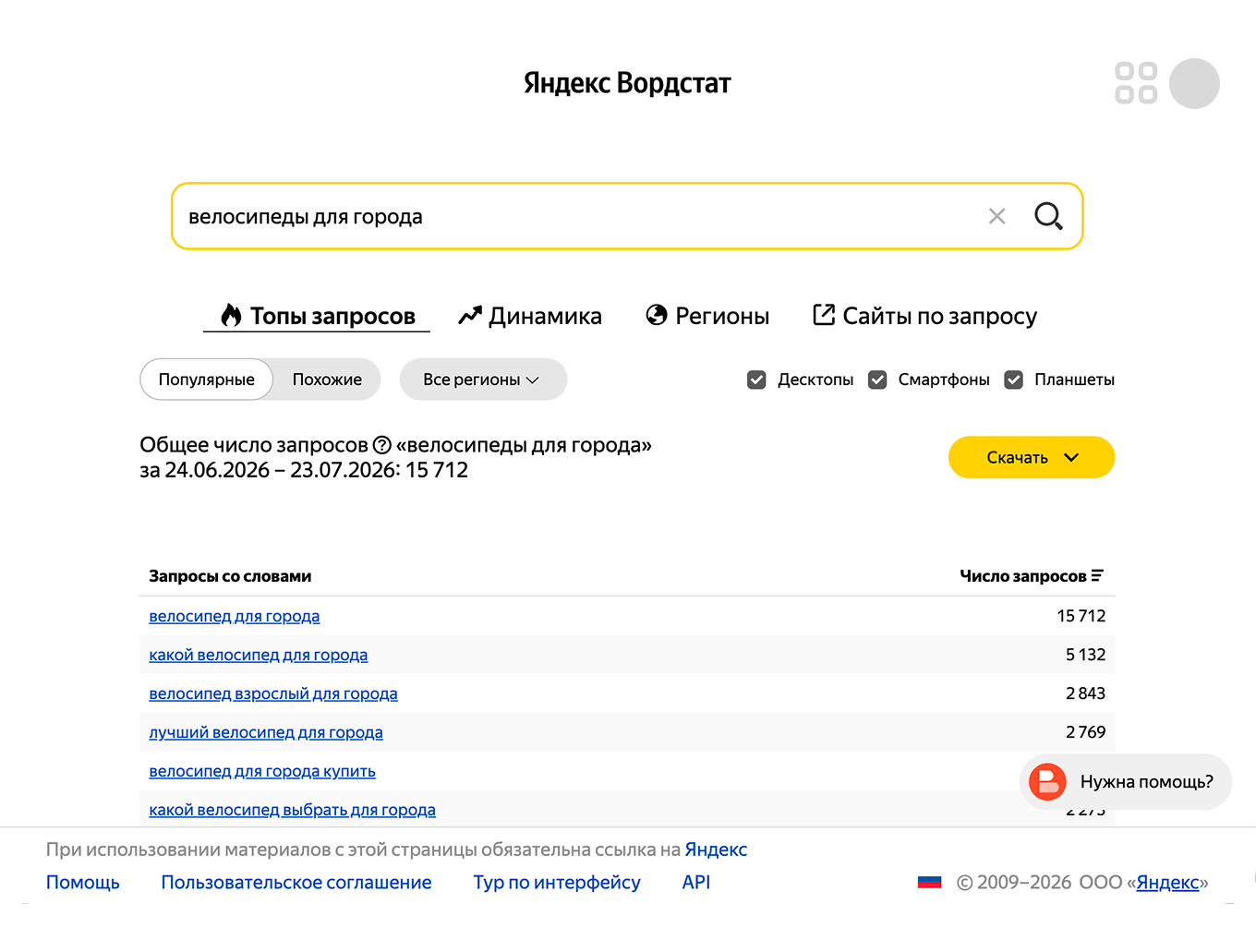Open the user profile avatar
Screen dimensions: 1256x952
[x=1194, y=83]
